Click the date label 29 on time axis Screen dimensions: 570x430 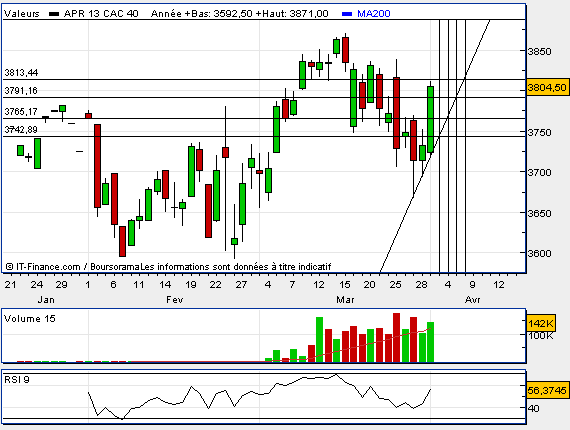coord(61,285)
